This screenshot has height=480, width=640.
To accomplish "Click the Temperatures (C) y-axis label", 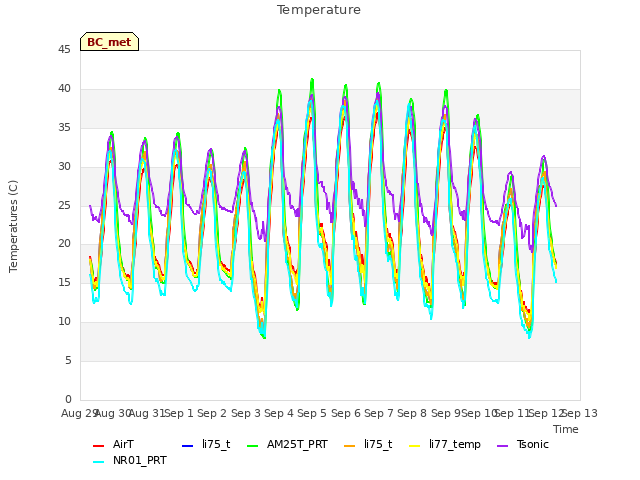I will tap(13, 226).
